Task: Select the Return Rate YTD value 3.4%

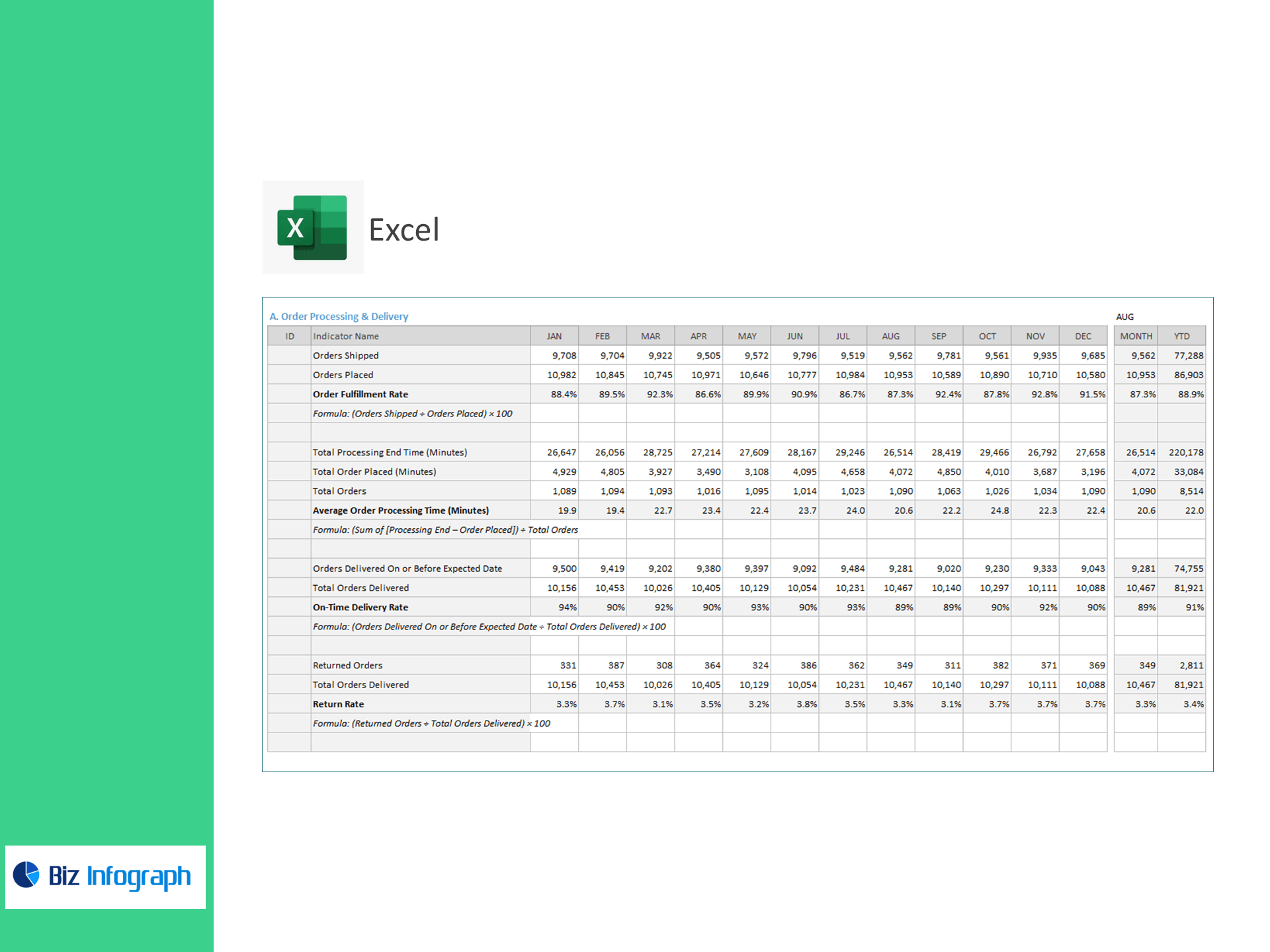Action: [1193, 705]
